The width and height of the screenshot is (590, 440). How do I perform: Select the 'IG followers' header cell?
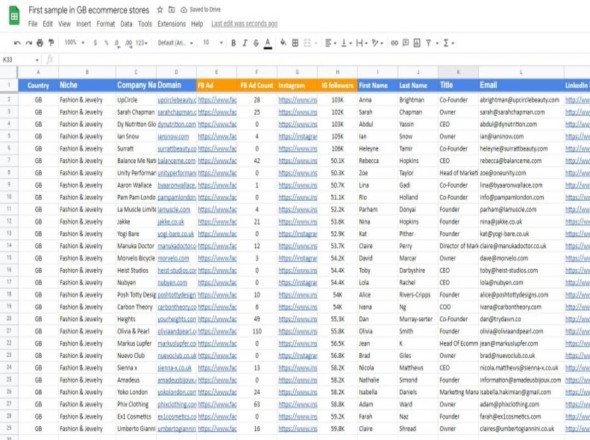[x=338, y=85]
